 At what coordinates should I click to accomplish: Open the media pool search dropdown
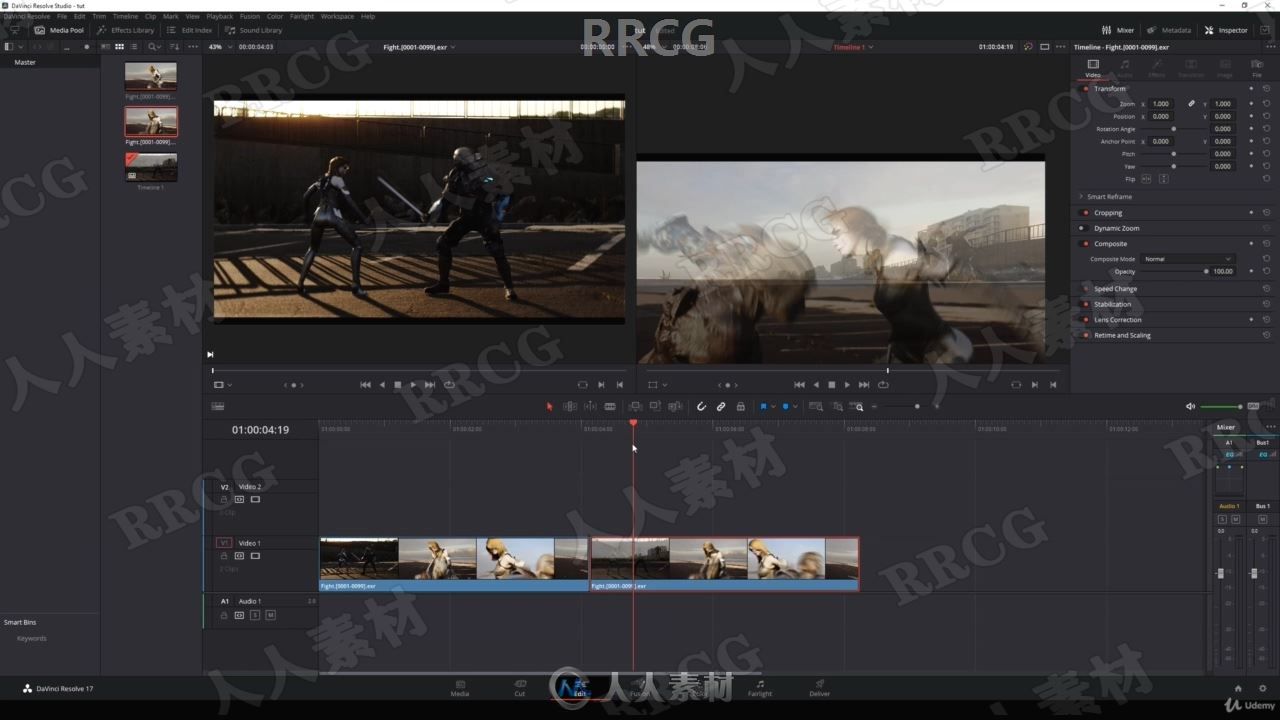(155, 47)
